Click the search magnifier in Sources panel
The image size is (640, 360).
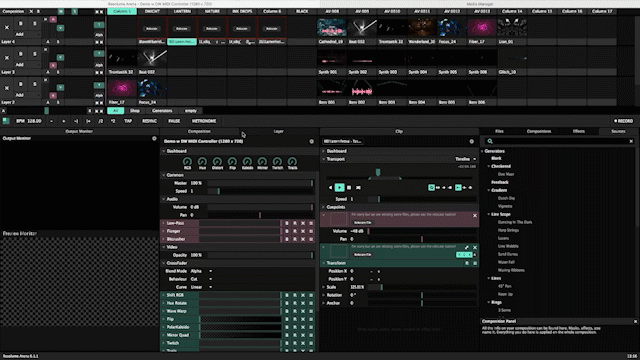pos(490,141)
